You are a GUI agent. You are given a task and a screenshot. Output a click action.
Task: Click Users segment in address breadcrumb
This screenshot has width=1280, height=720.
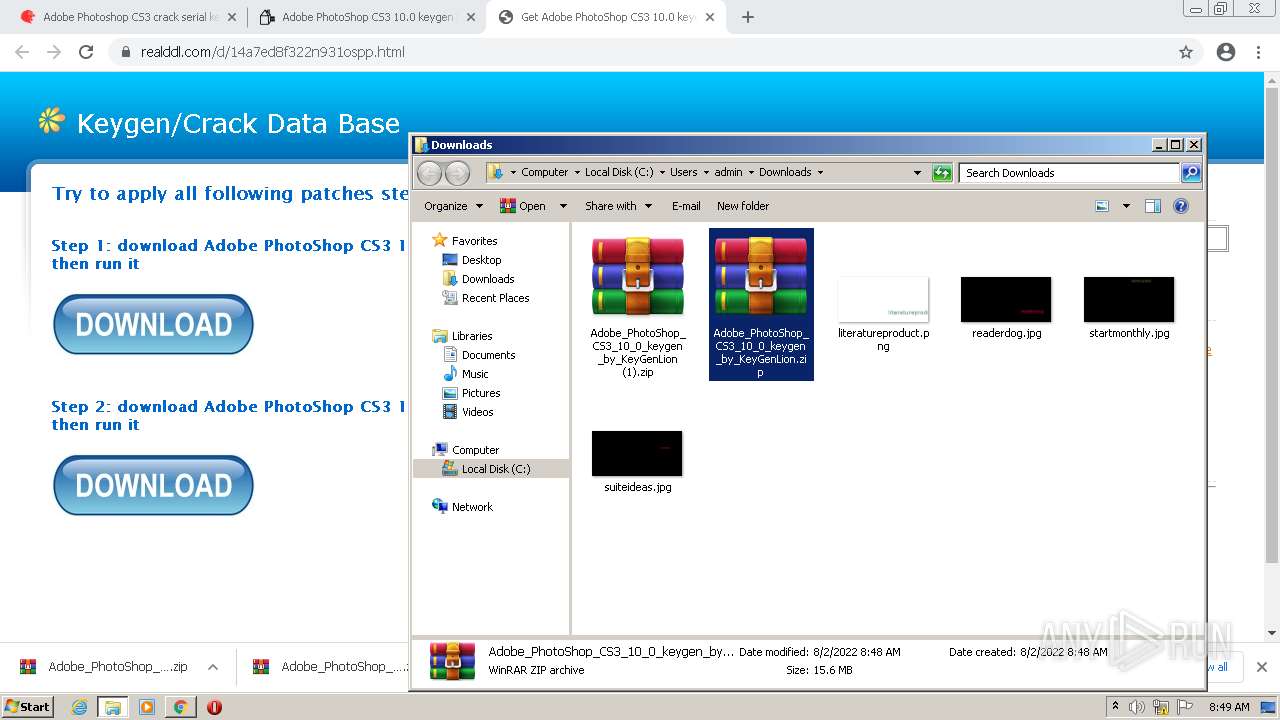pyautogui.click(x=684, y=172)
